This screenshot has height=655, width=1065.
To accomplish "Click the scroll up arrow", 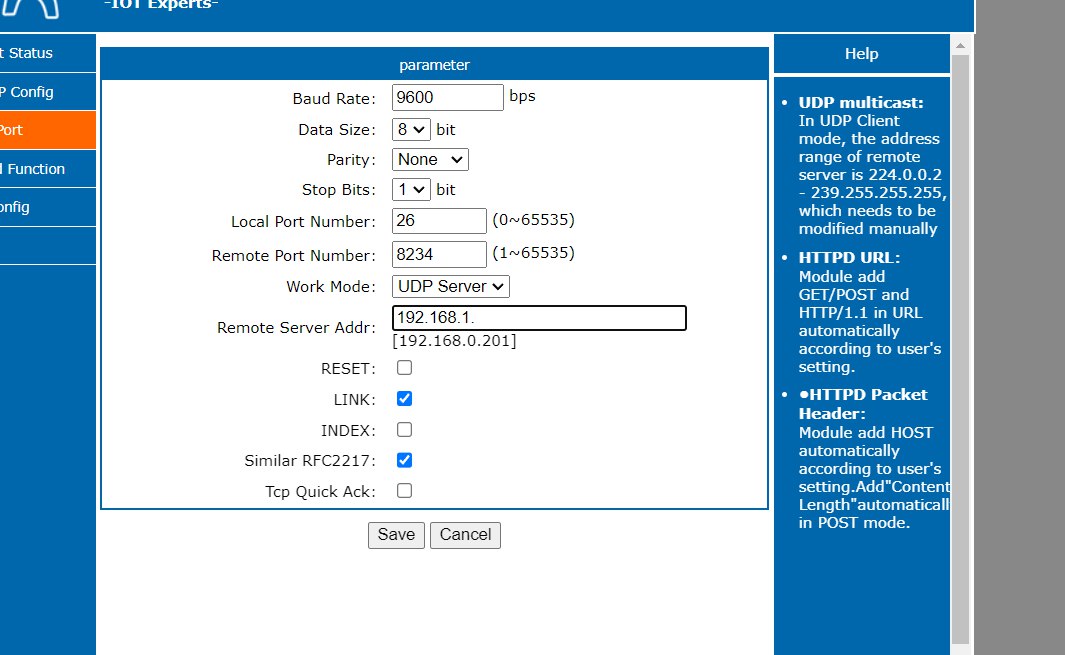I will click(x=960, y=46).
